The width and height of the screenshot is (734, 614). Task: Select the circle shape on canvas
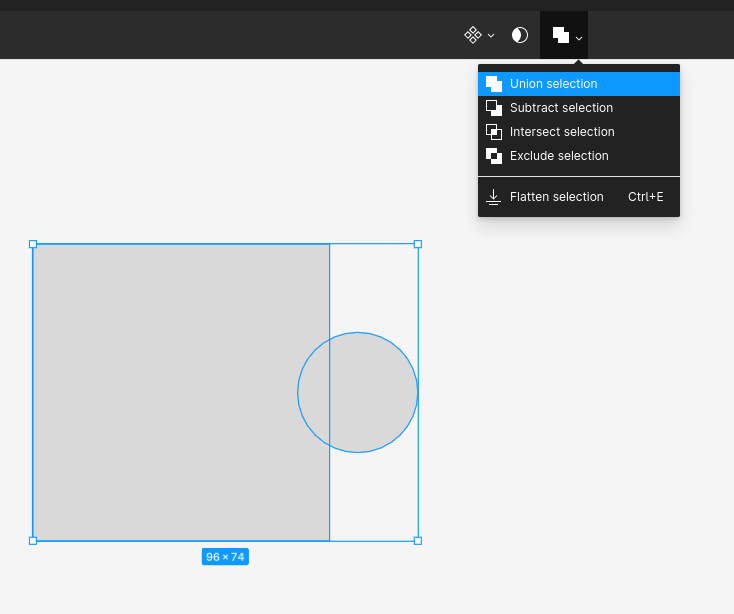[358, 392]
